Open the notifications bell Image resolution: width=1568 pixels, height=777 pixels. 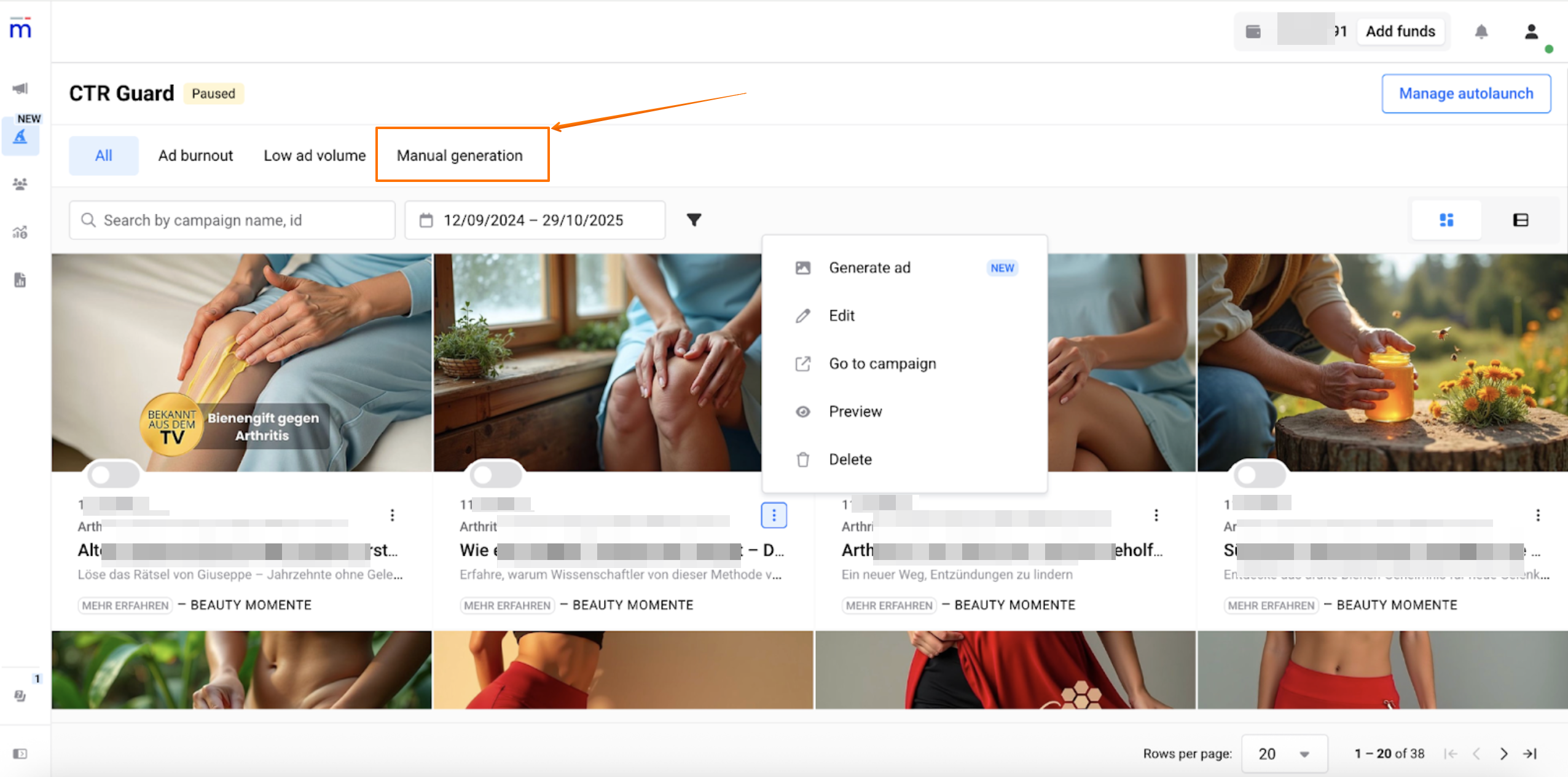(x=1481, y=31)
